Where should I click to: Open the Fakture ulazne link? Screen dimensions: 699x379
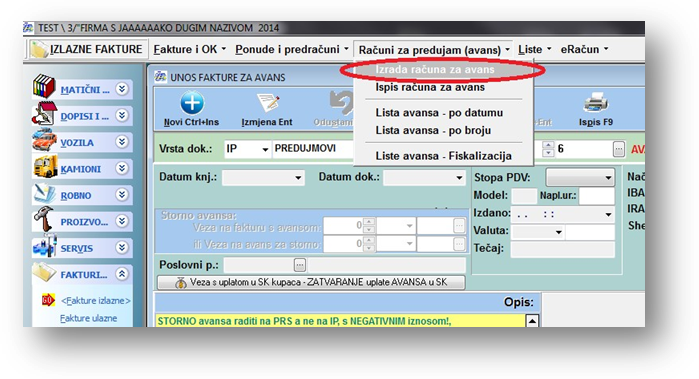point(89,318)
